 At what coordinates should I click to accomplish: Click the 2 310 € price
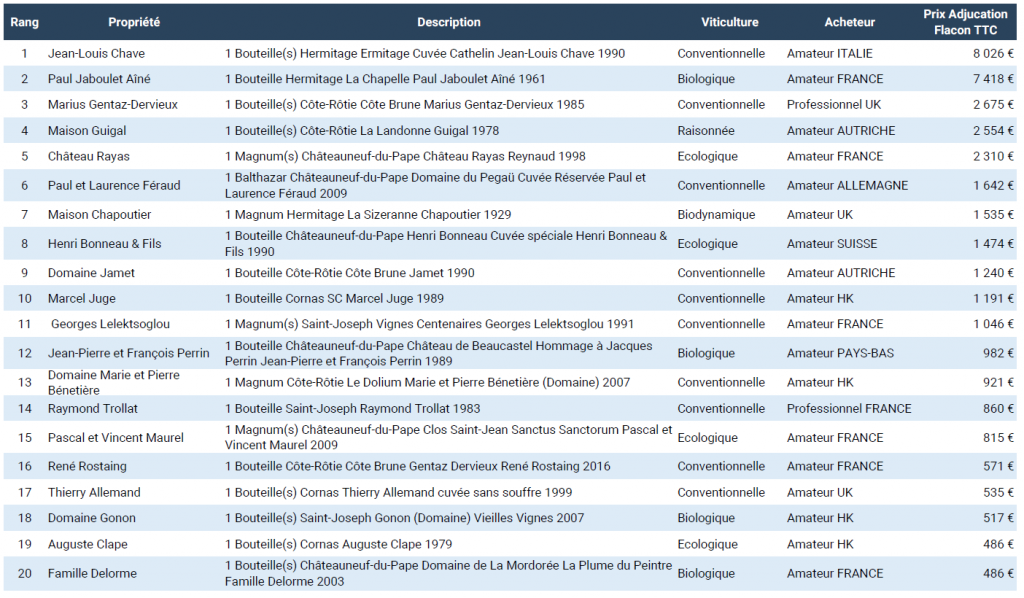[x=993, y=157]
